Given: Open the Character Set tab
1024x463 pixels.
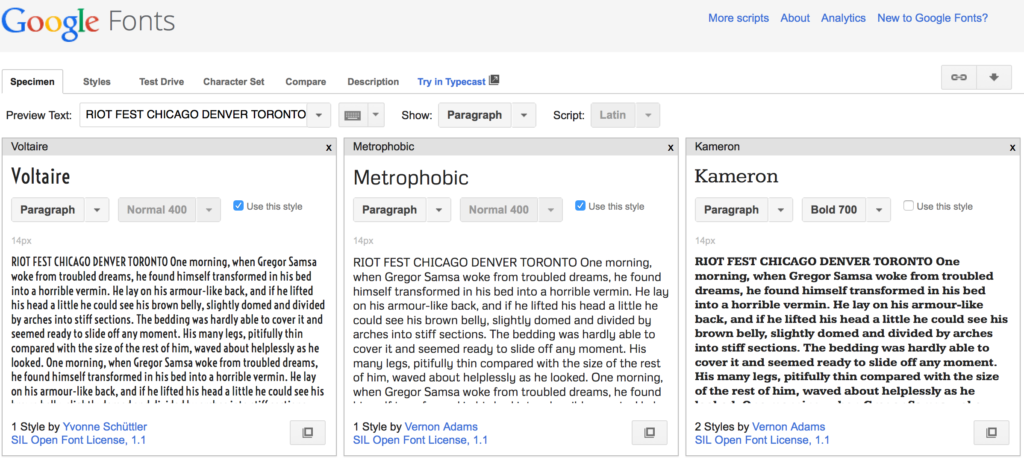Looking at the screenshot, I should click(234, 82).
